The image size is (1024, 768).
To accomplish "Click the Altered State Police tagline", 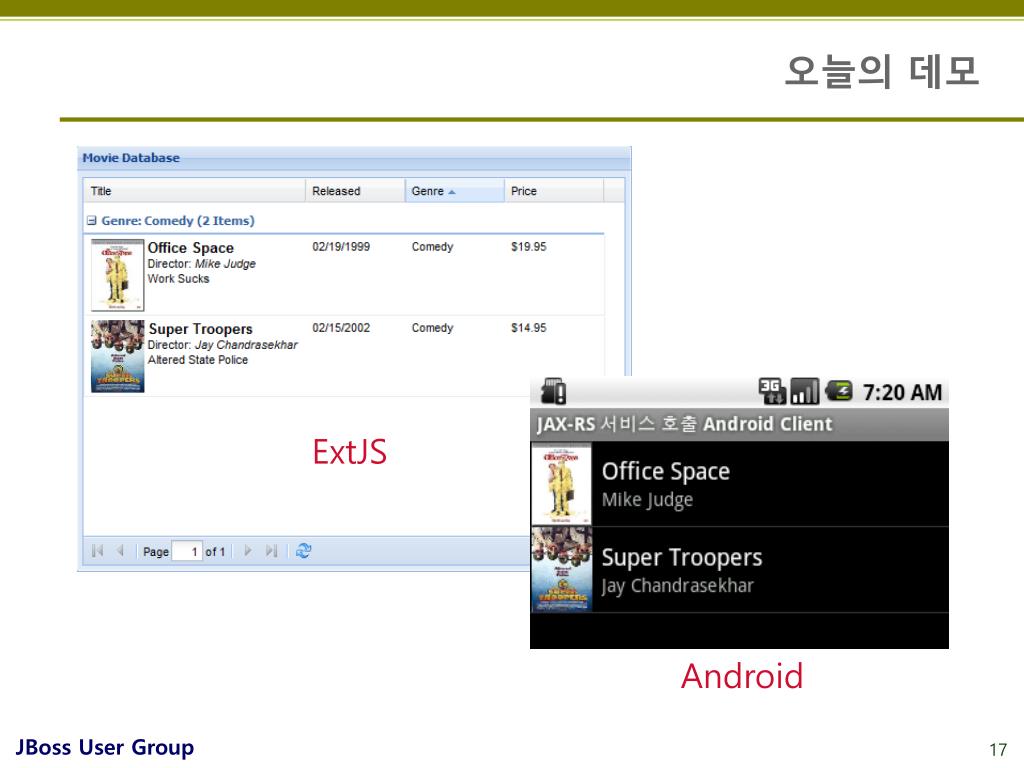I will [x=198, y=360].
